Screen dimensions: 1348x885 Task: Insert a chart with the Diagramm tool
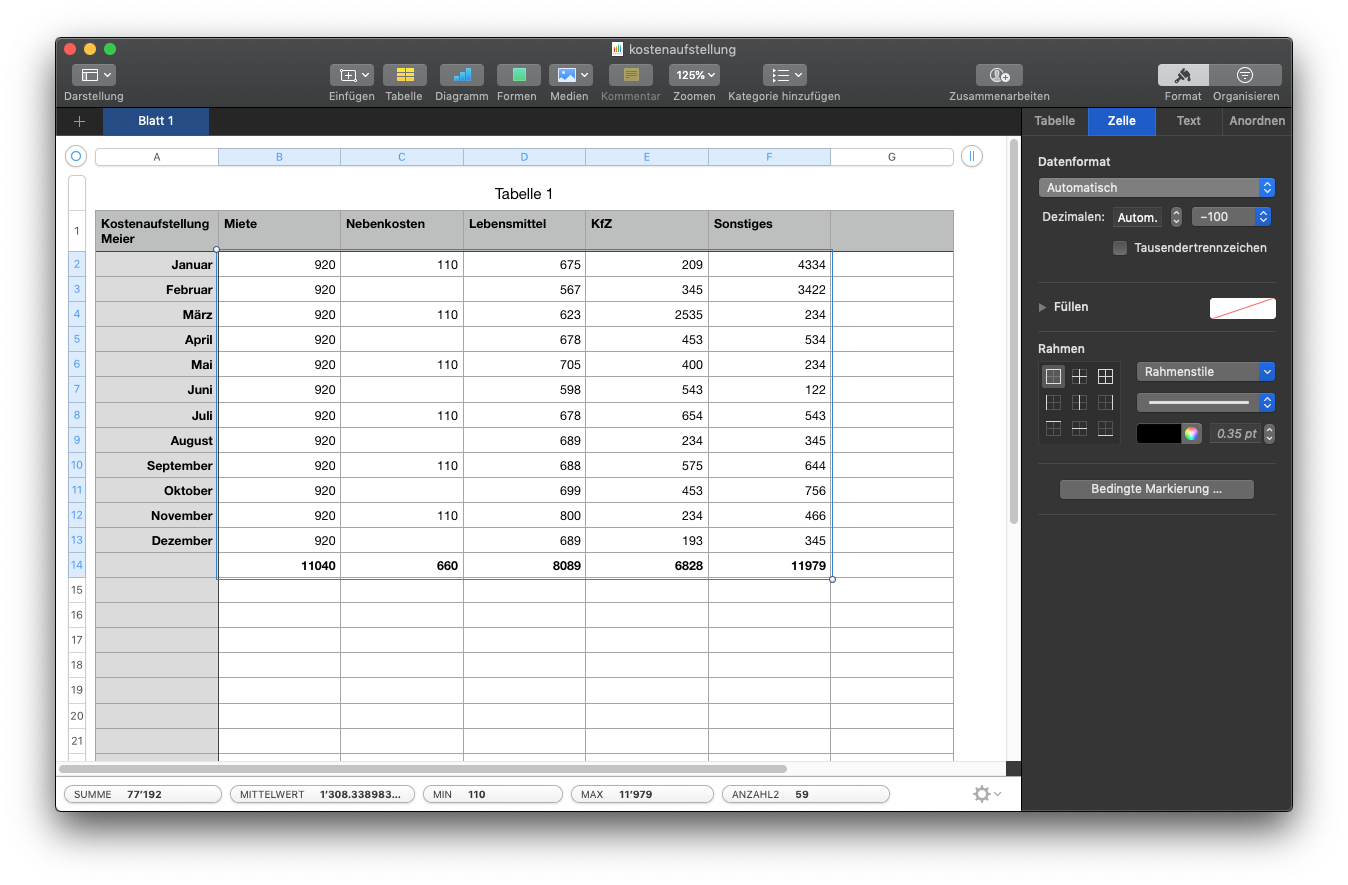(x=461, y=75)
